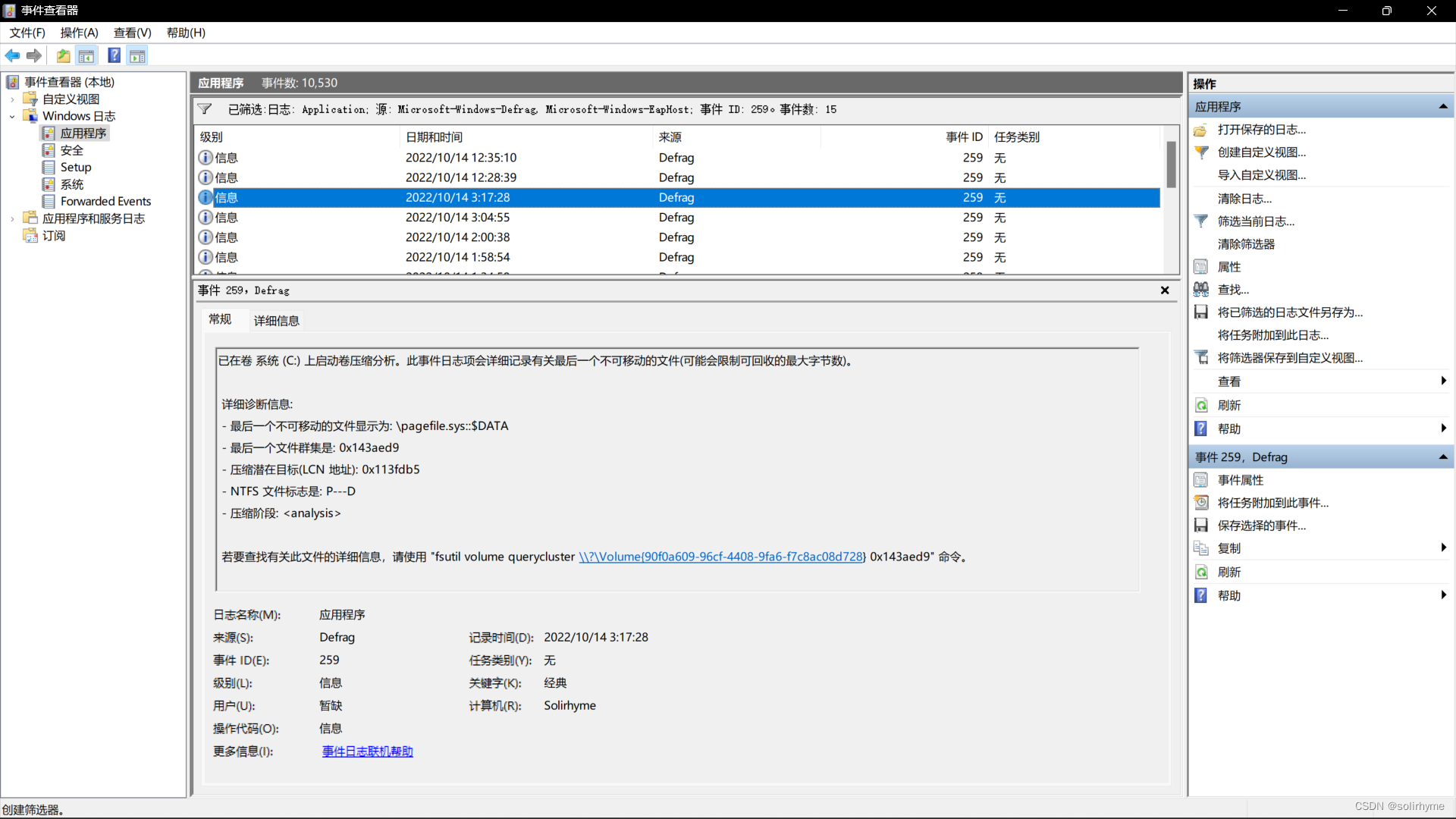The image size is (1456, 819).
Task: Open the 复制 submenu arrow
Action: tap(1443, 548)
